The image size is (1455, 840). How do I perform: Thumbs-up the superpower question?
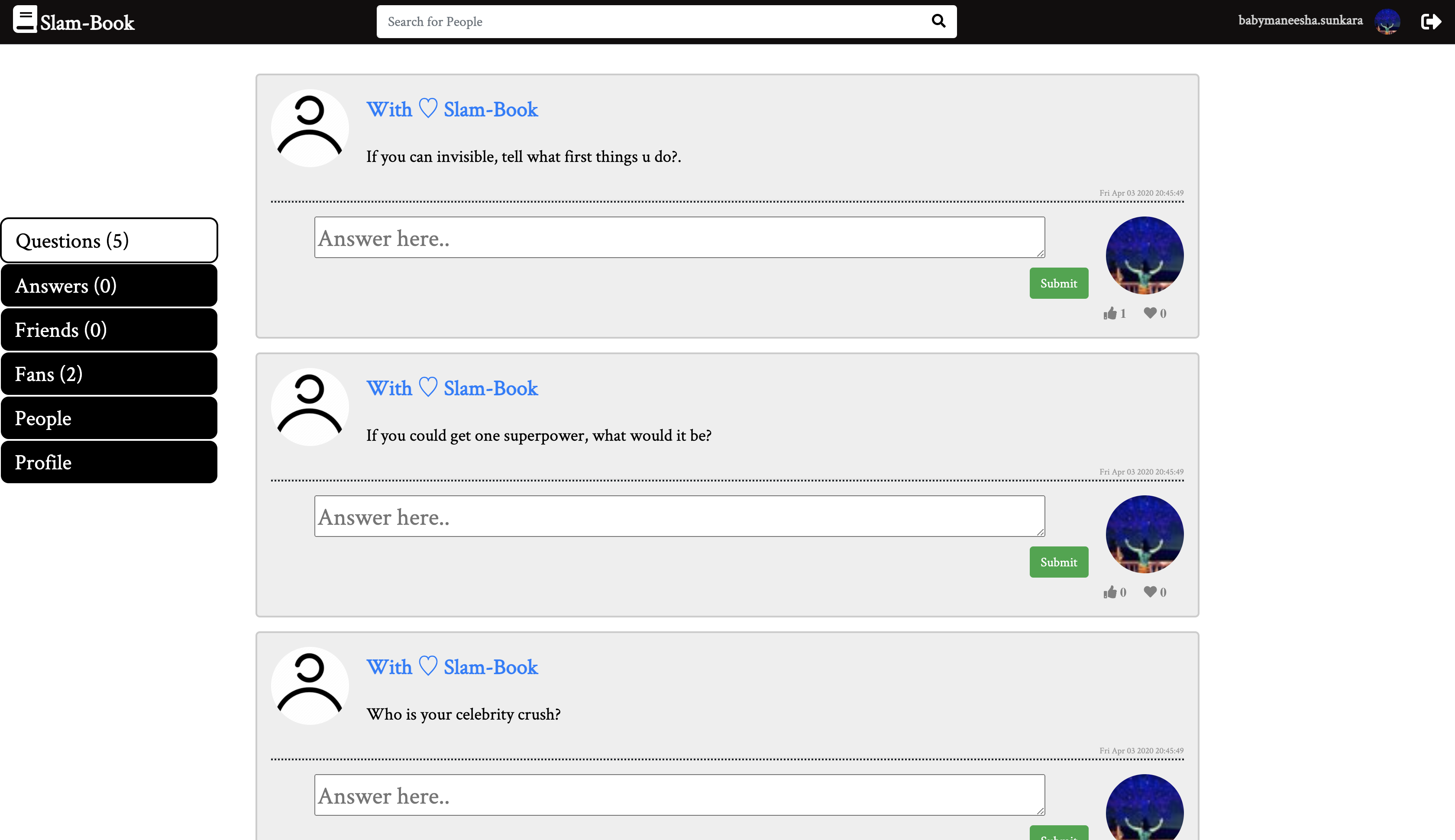[1110, 592]
